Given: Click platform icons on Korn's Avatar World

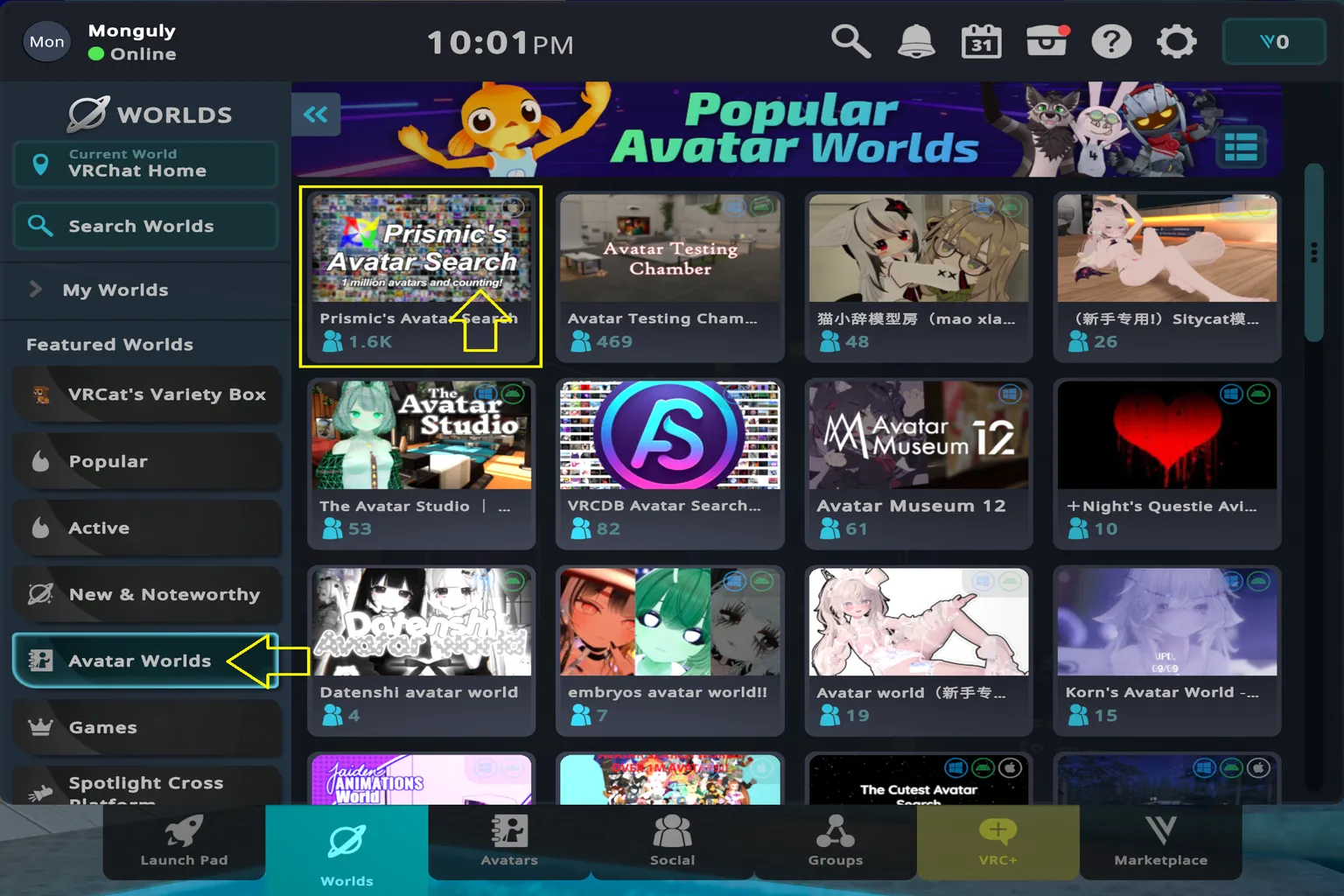Looking at the screenshot, I should coord(1245,580).
